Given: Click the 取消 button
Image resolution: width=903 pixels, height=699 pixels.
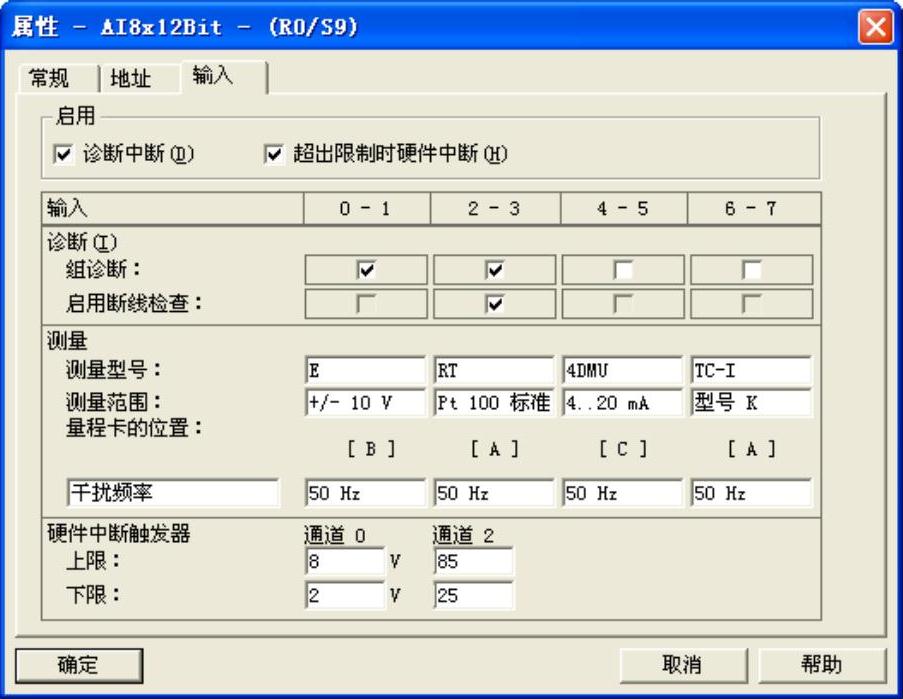Looking at the screenshot, I should pos(681,665).
